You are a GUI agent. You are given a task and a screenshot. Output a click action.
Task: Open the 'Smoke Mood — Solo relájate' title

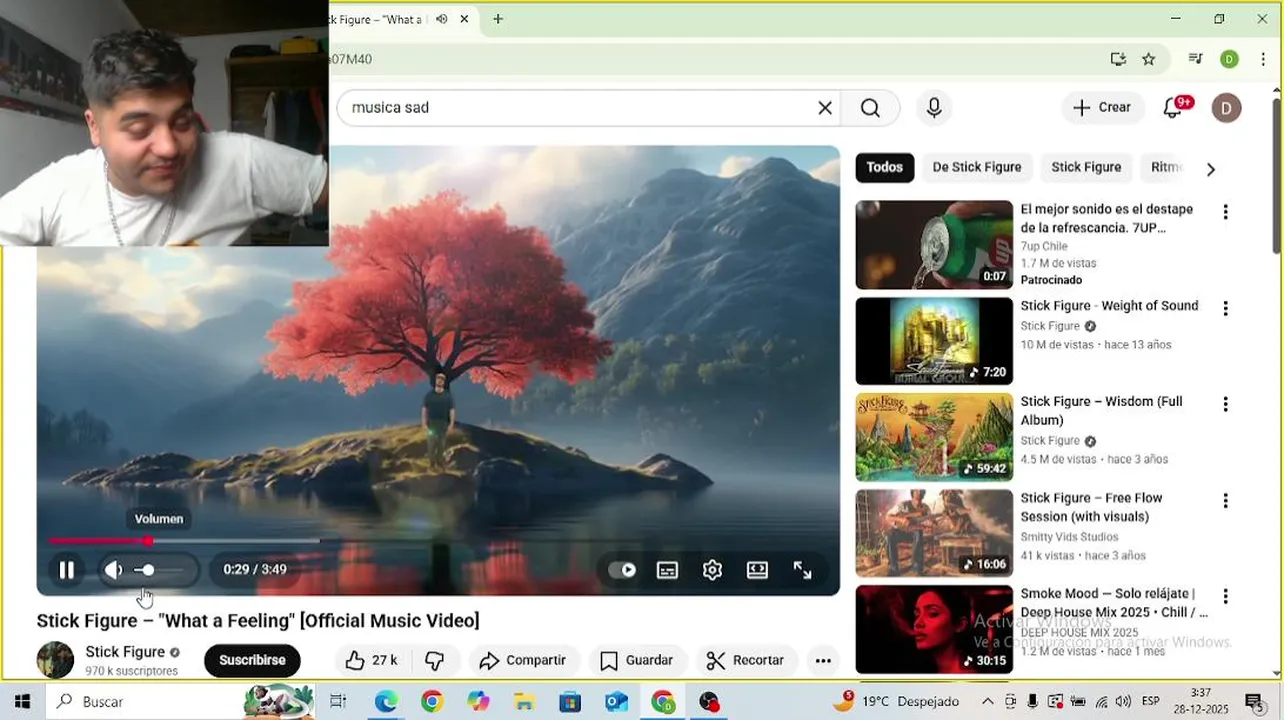[x=1114, y=603]
